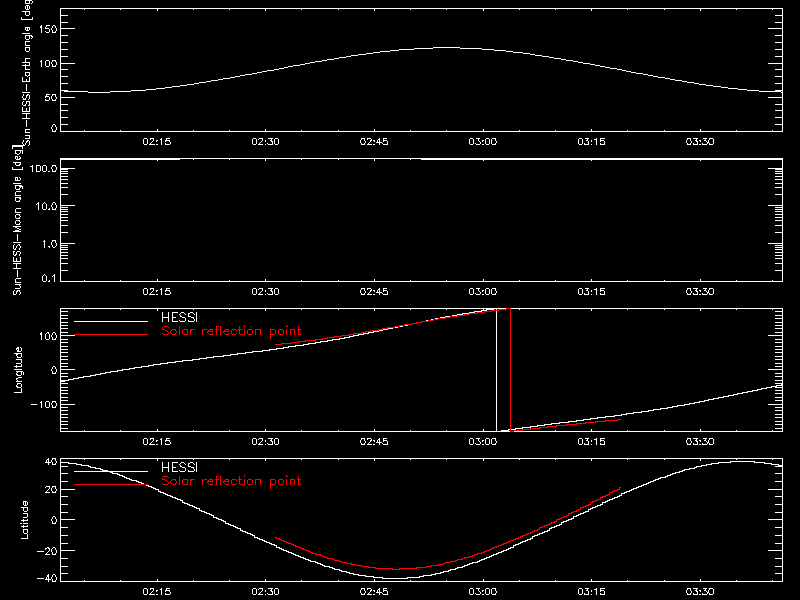Click the 10.0 tick label in Moon angle plot

(46, 206)
